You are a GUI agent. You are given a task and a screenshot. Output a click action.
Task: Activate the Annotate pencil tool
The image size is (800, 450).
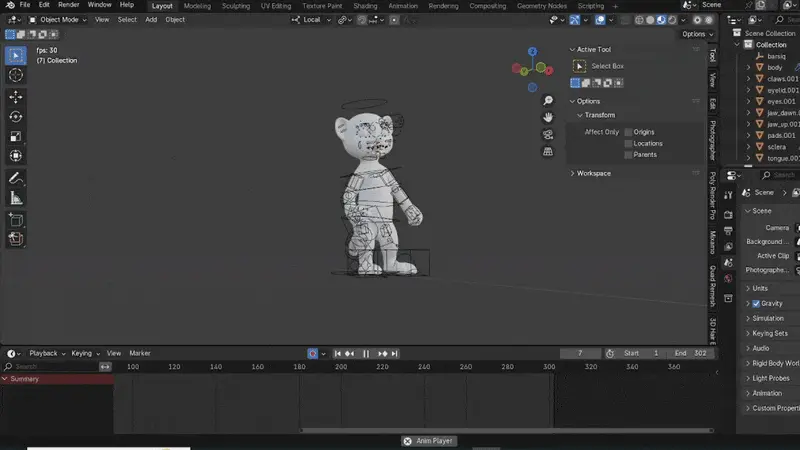[16, 178]
